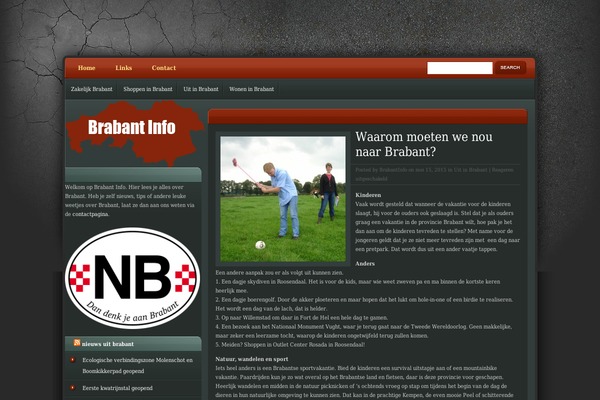Open article title Waarom moeten we nou naar Brabant?

tap(424, 144)
